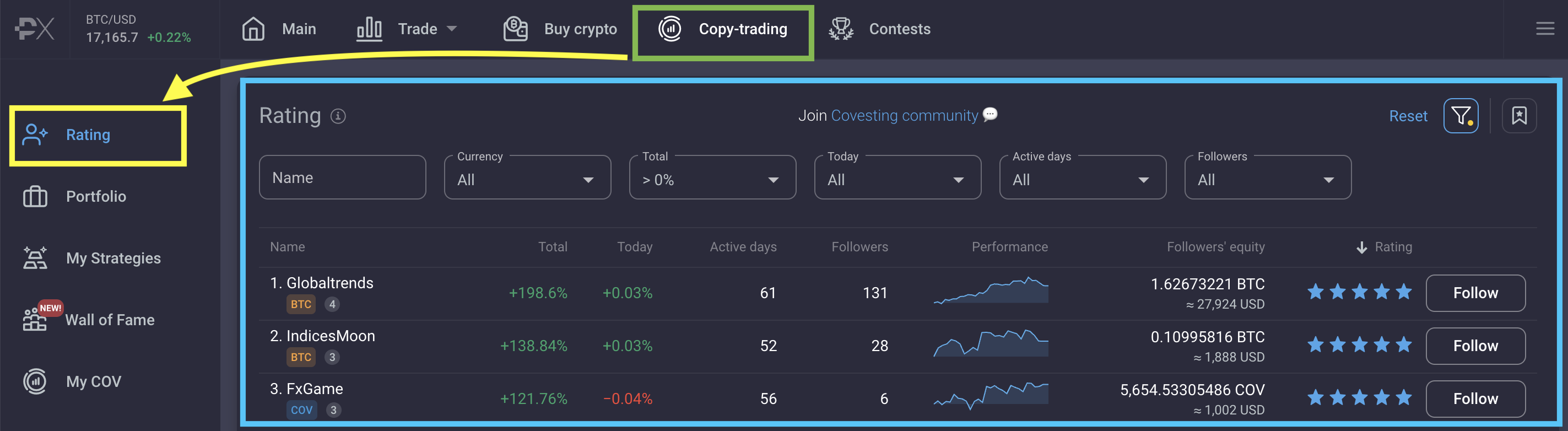The image size is (1568, 431).
Task: Click the Name search field
Action: (x=342, y=178)
